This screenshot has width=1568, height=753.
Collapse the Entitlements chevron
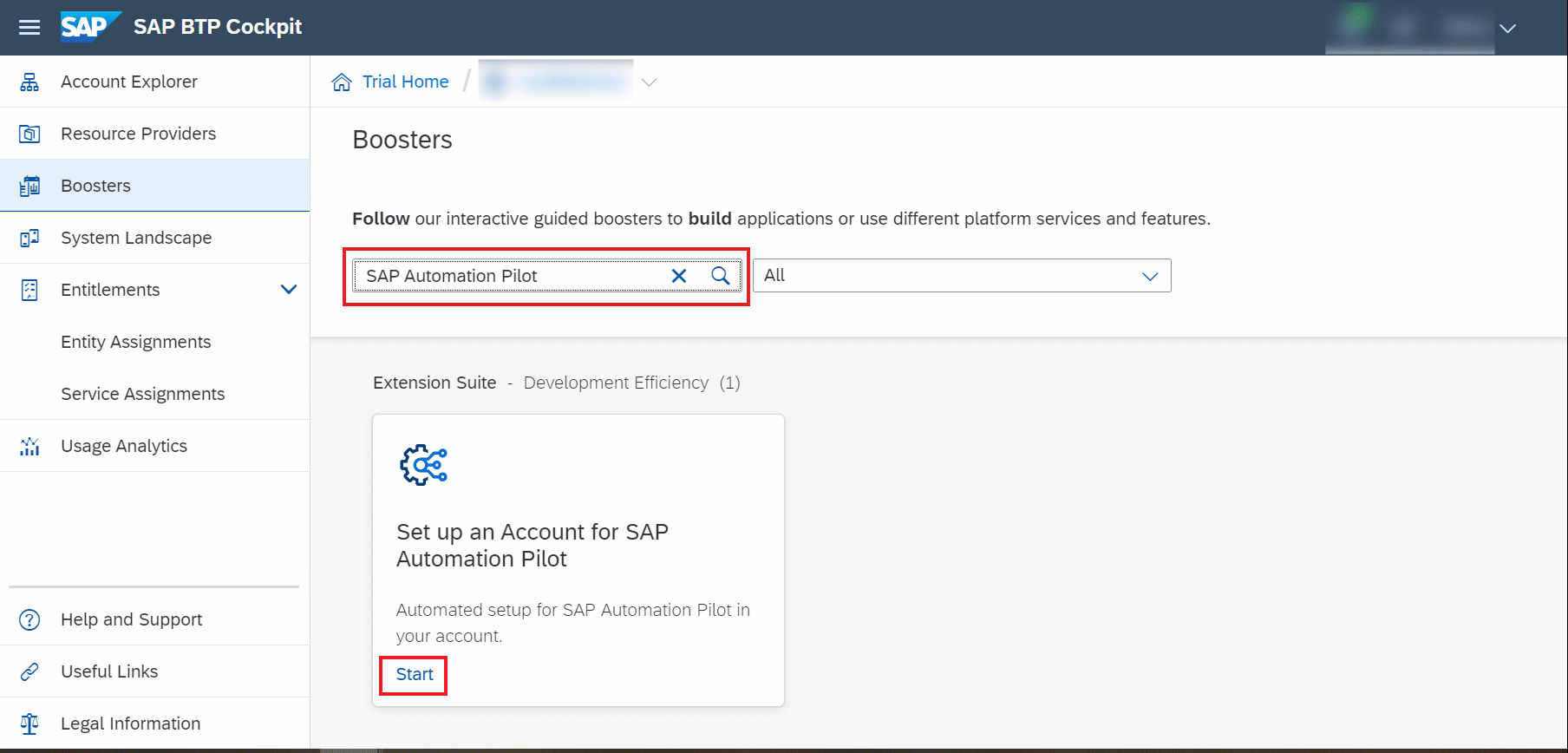(x=289, y=289)
